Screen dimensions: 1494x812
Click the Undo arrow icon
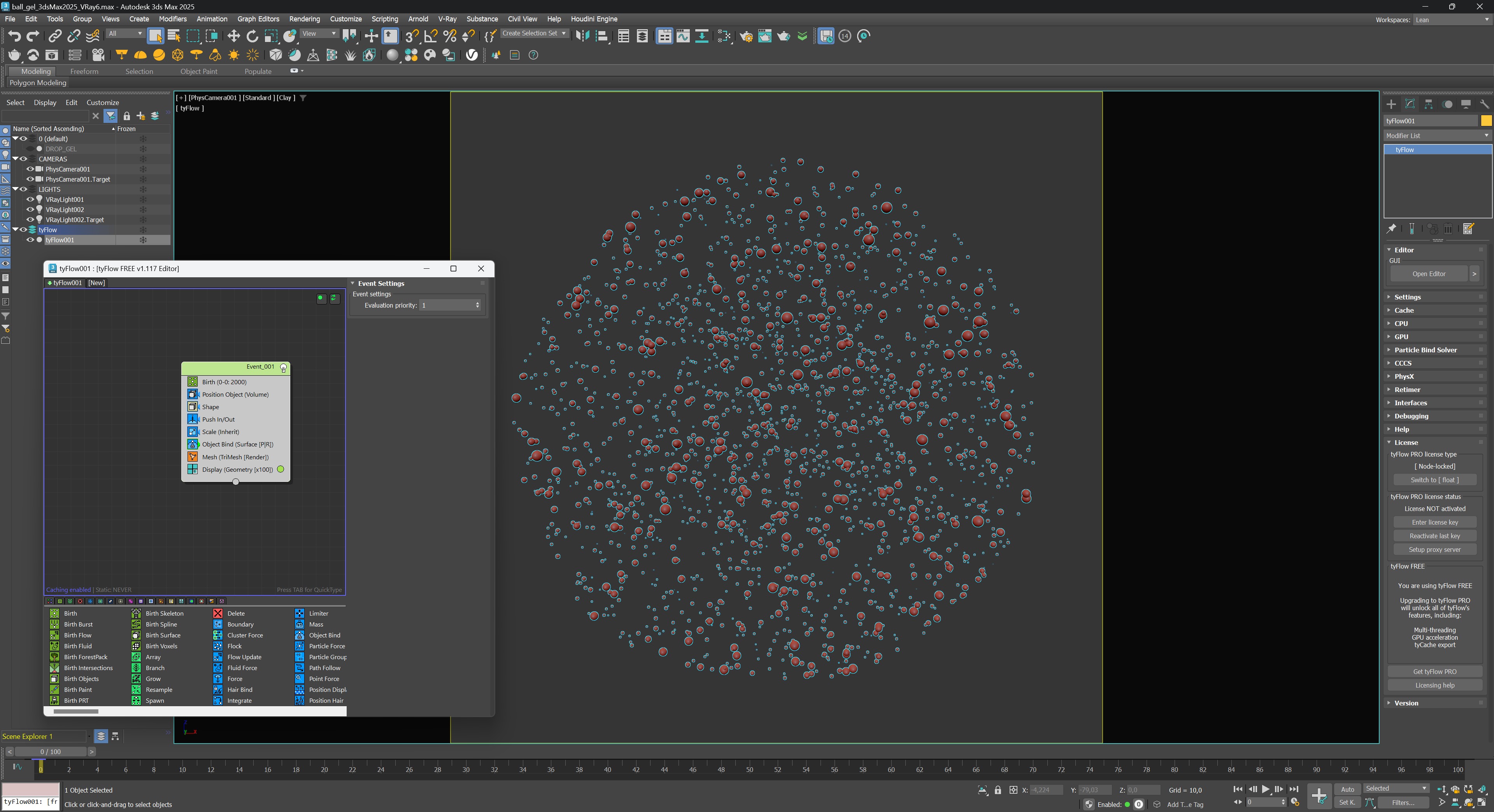pos(14,36)
